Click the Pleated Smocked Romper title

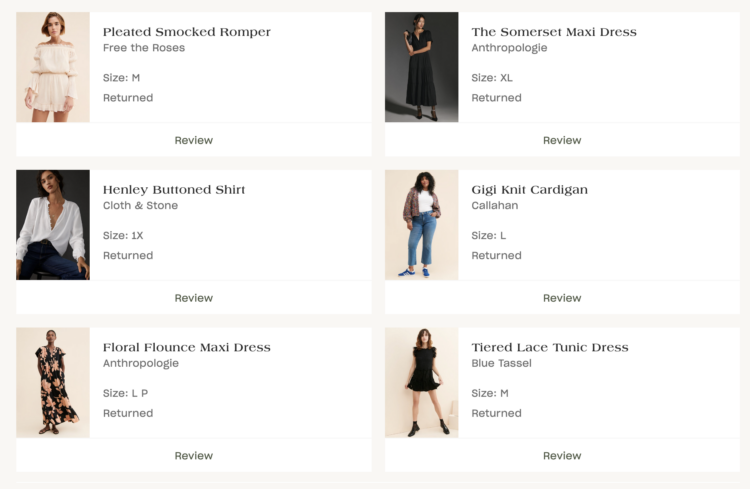coord(186,32)
